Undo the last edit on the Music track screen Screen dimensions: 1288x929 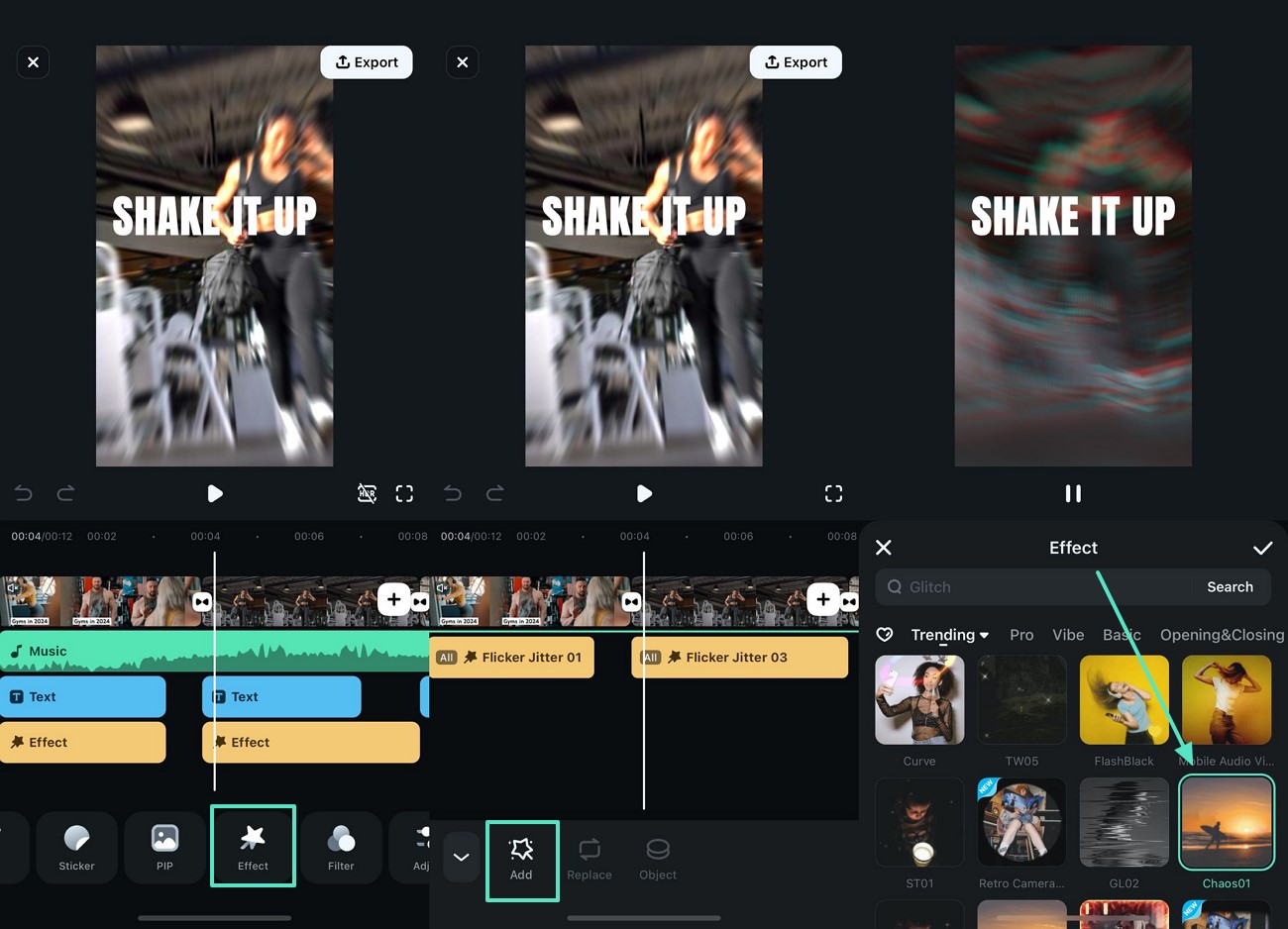point(23,493)
